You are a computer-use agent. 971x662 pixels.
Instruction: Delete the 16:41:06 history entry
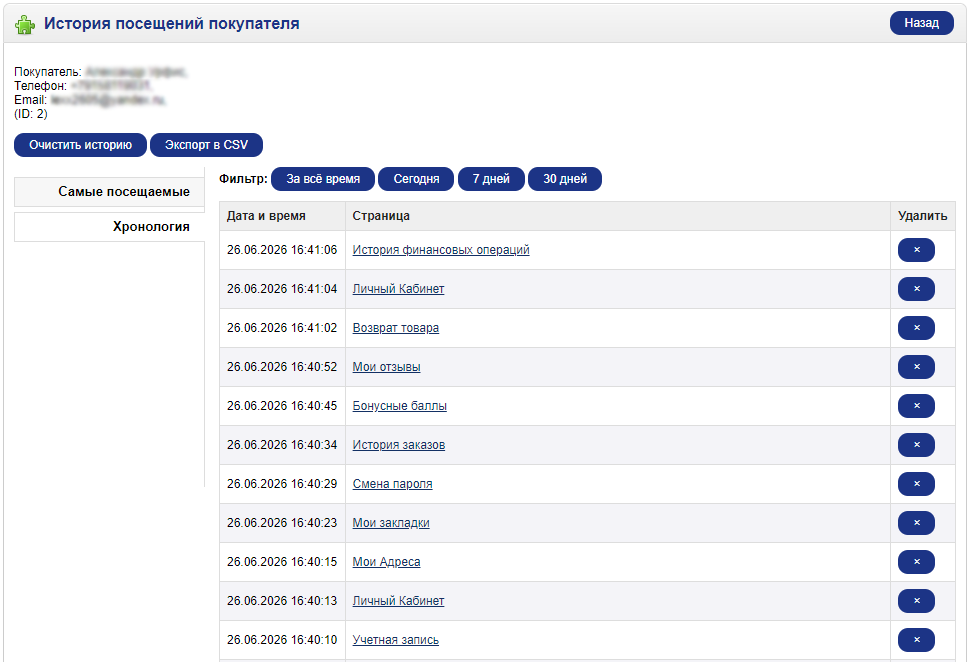(916, 250)
